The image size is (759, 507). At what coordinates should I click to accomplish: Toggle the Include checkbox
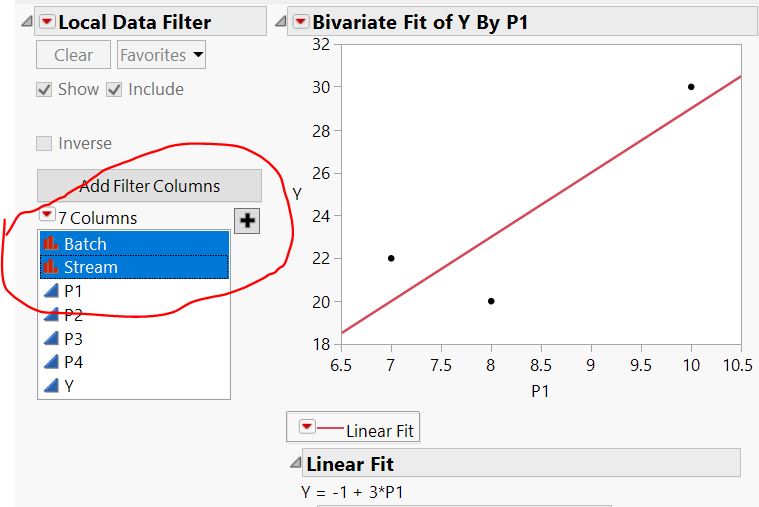pyautogui.click(x=114, y=89)
